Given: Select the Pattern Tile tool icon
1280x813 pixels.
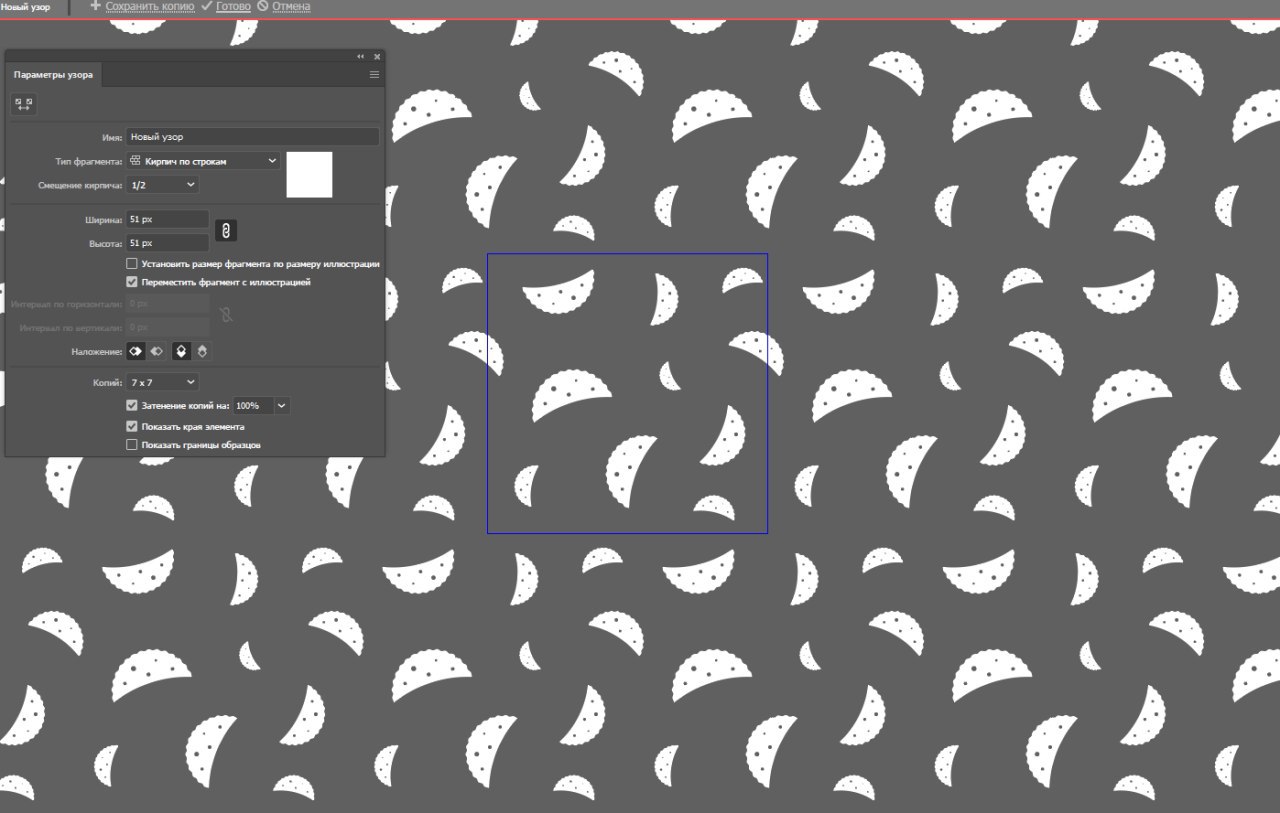Looking at the screenshot, I should [x=23, y=104].
